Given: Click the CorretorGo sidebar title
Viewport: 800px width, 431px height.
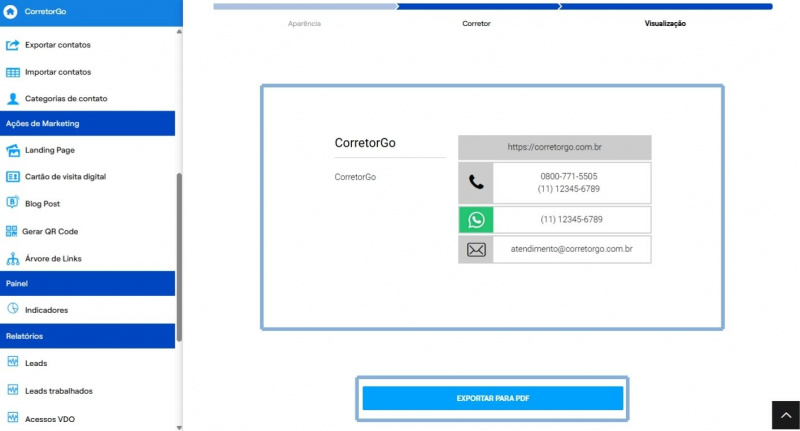Looking at the screenshot, I should coord(45,11).
